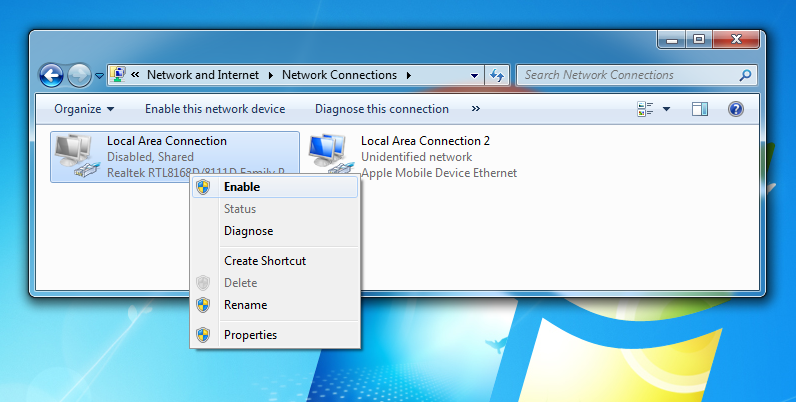Open the Organize menu
The height and width of the screenshot is (402, 796).
[84, 109]
